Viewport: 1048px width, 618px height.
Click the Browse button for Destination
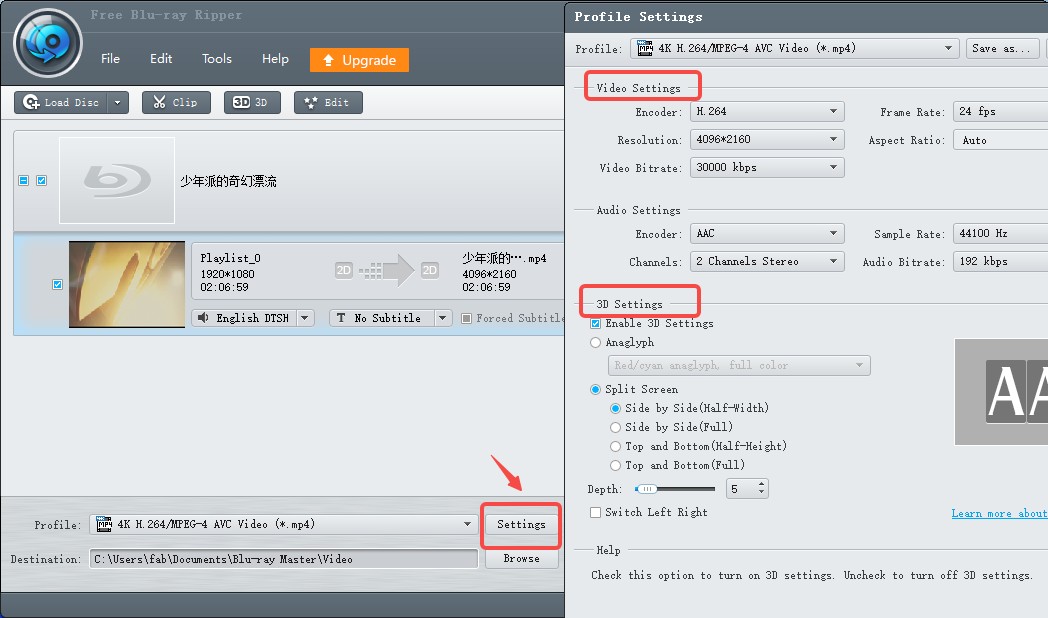click(521, 559)
